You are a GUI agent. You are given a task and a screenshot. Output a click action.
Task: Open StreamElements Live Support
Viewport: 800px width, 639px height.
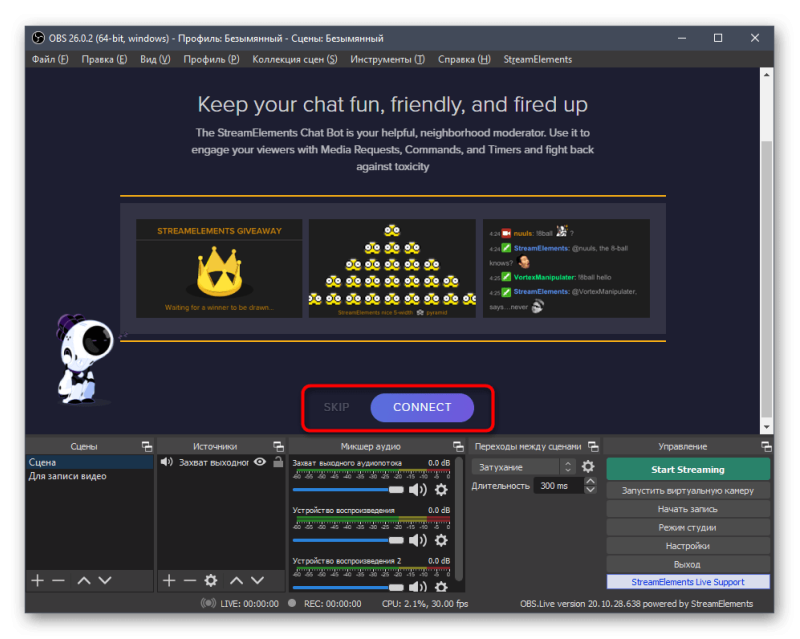click(x=688, y=582)
